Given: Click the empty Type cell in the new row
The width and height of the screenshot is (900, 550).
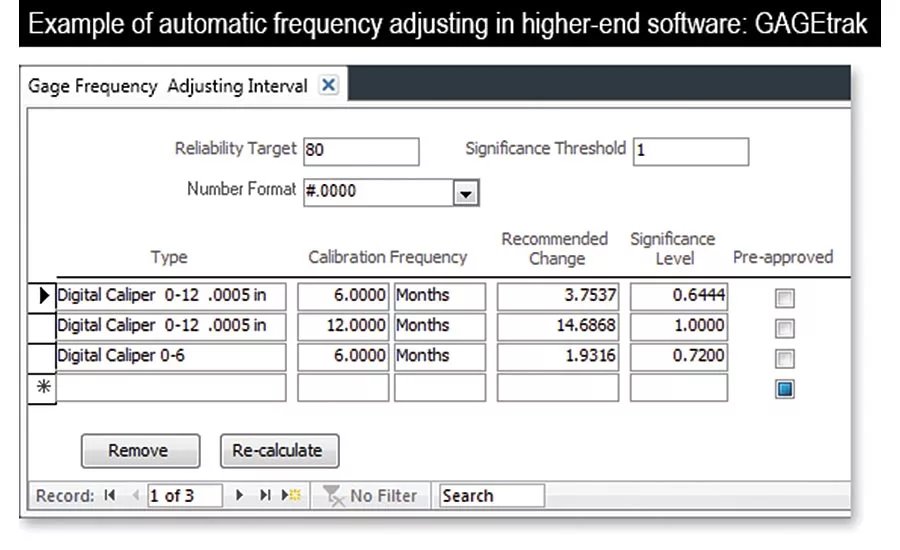Looking at the screenshot, I should tap(171, 388).
